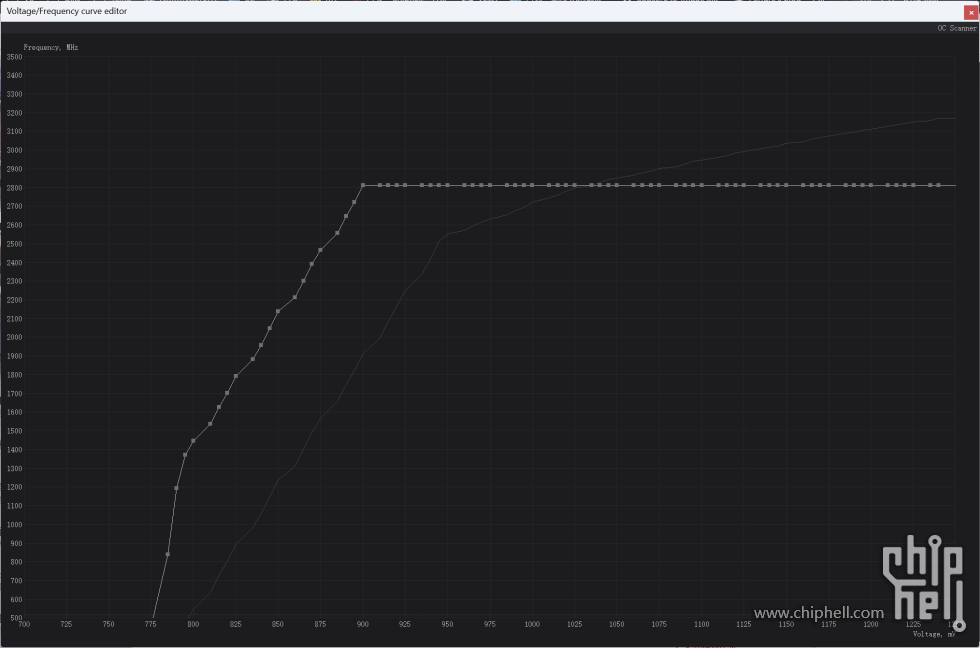Click the 2800 frequency axis value
Screen dimensions: 980x648
pyautogui.click(x=14, y=188)
